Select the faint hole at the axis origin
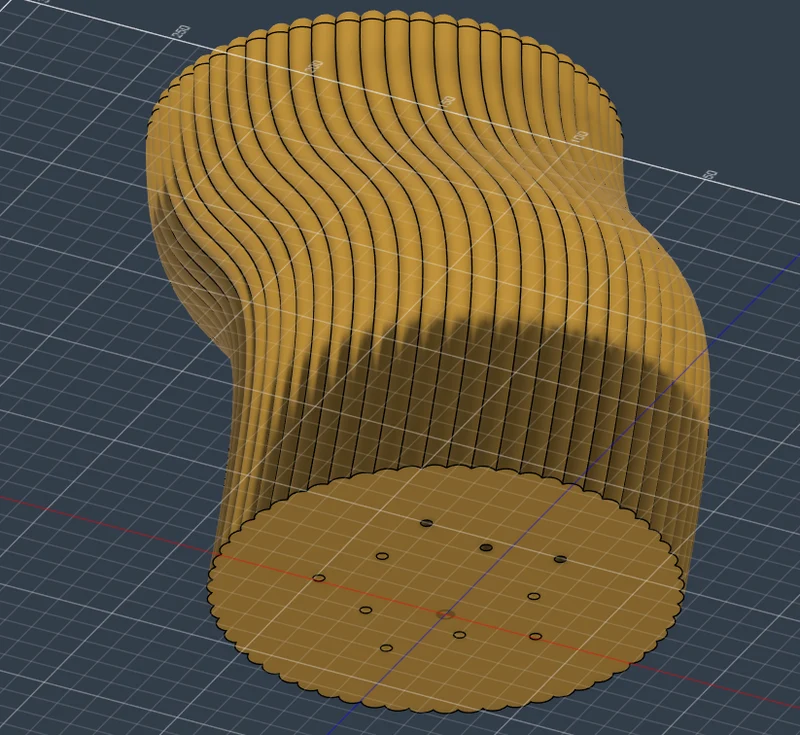 coord(446,615)
